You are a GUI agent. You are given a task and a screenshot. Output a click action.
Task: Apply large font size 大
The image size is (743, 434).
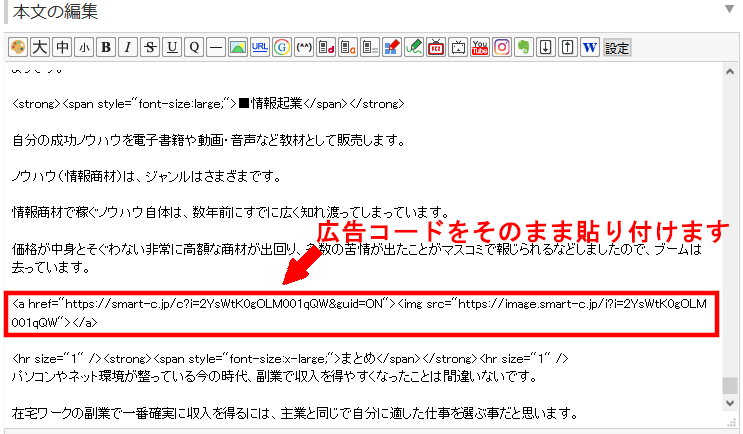pos(40,47)
